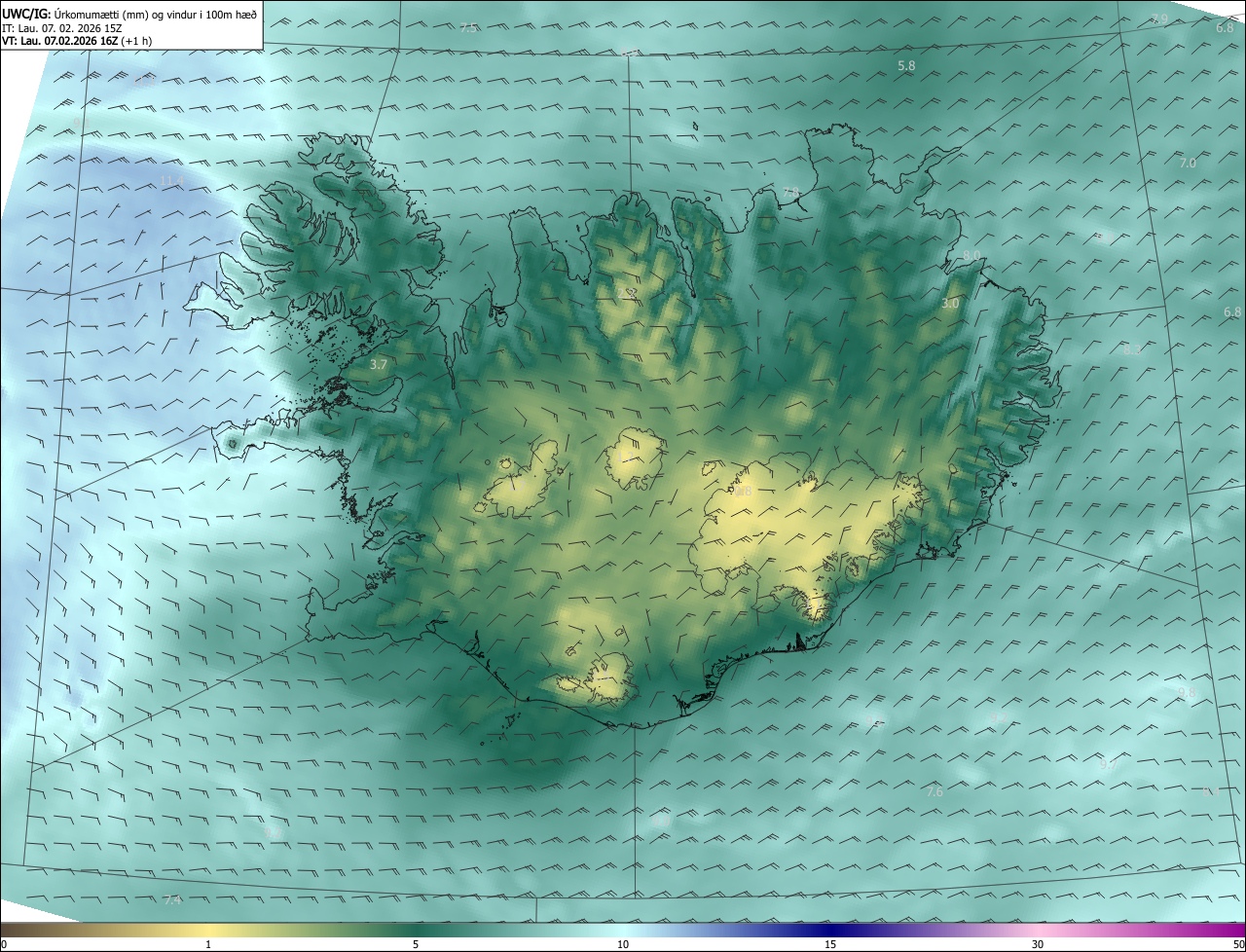Click the colorbar tick label 1

[x=208, y=944]
